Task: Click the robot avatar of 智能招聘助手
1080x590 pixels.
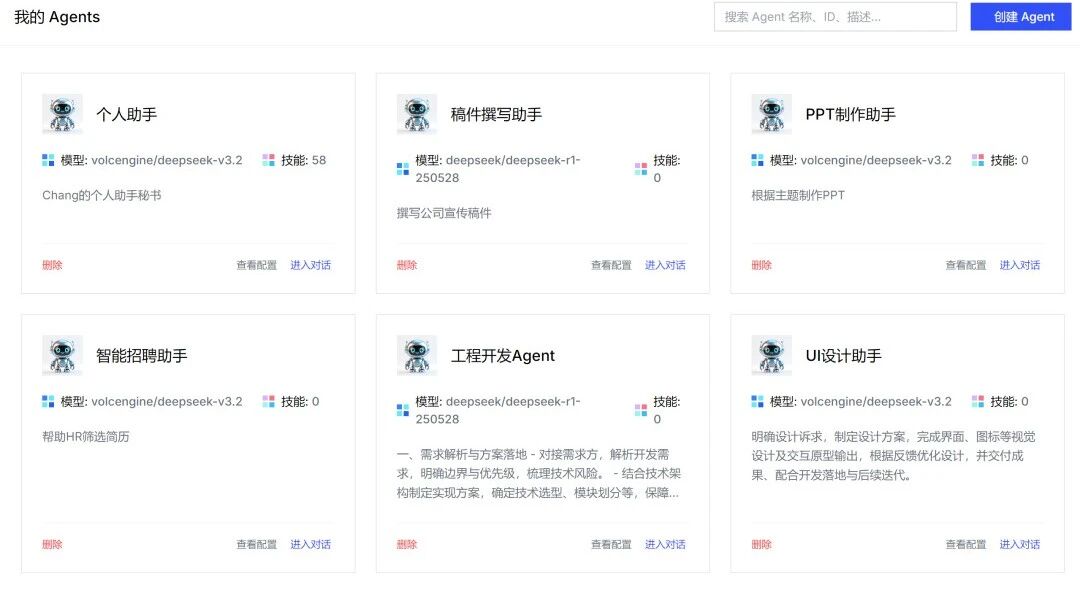Action: pos(62,355)
